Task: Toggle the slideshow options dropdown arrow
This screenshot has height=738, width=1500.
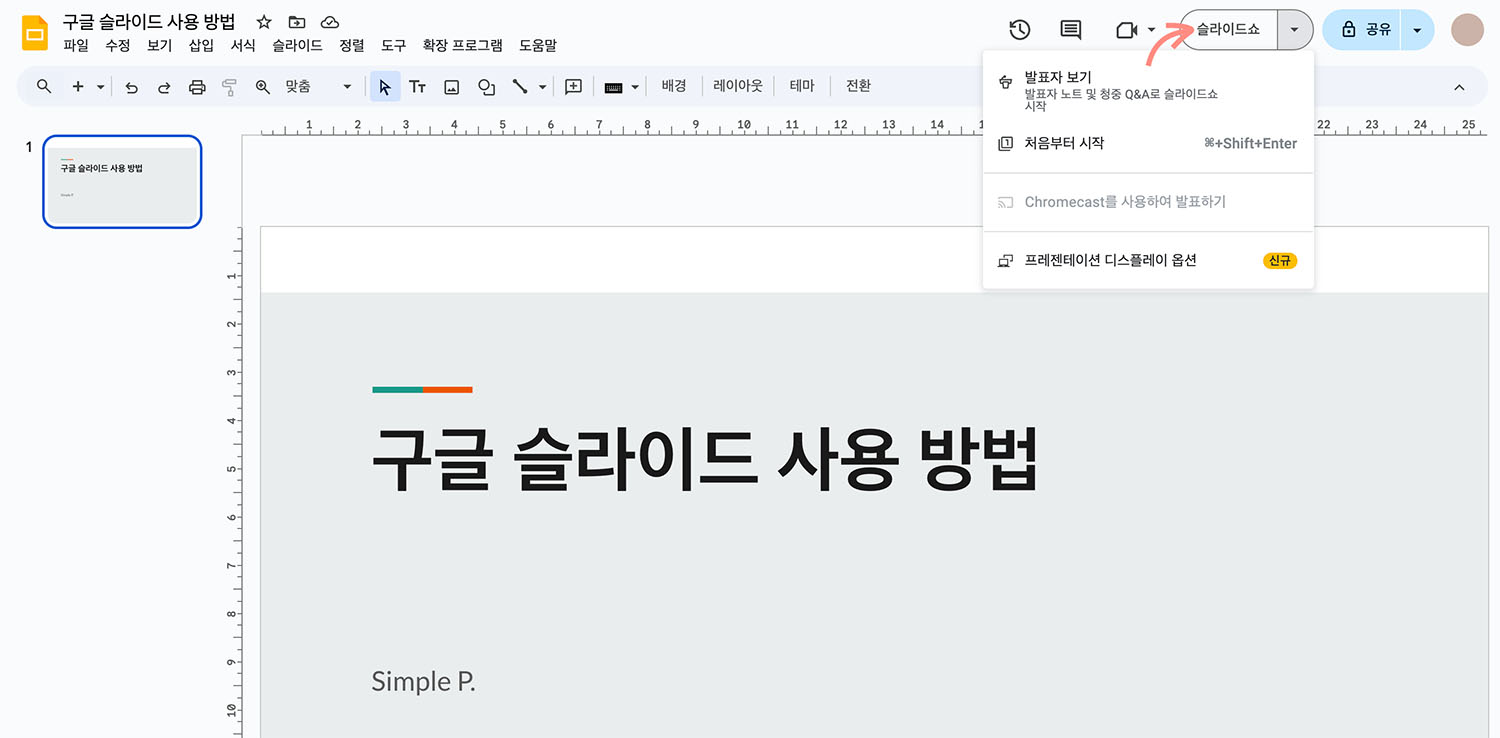Action: 1295,30
